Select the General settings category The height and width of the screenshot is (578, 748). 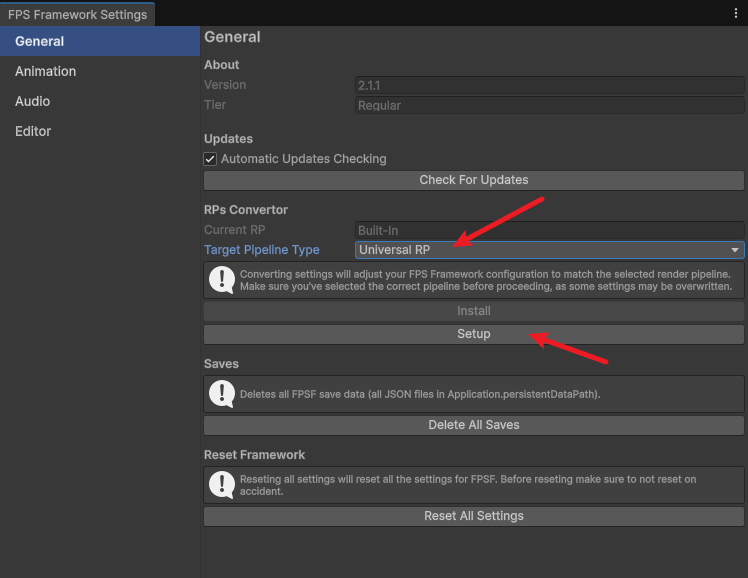pyautogui.click(x=100, y=41)
